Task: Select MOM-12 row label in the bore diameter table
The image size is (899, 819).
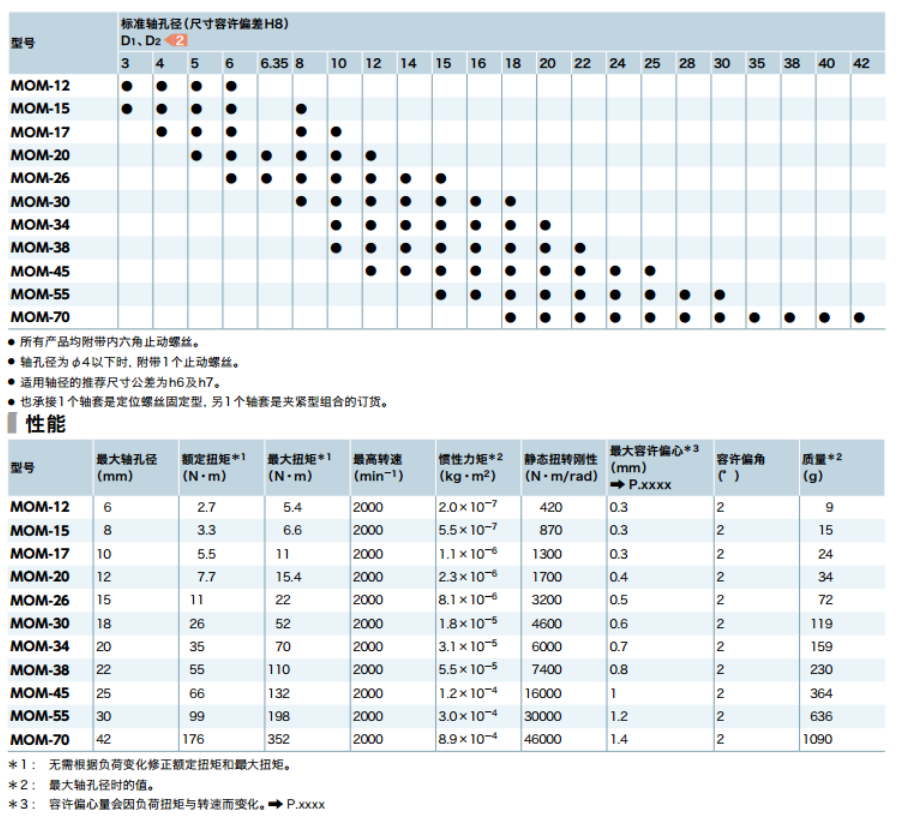Action: tap(40, 85)
